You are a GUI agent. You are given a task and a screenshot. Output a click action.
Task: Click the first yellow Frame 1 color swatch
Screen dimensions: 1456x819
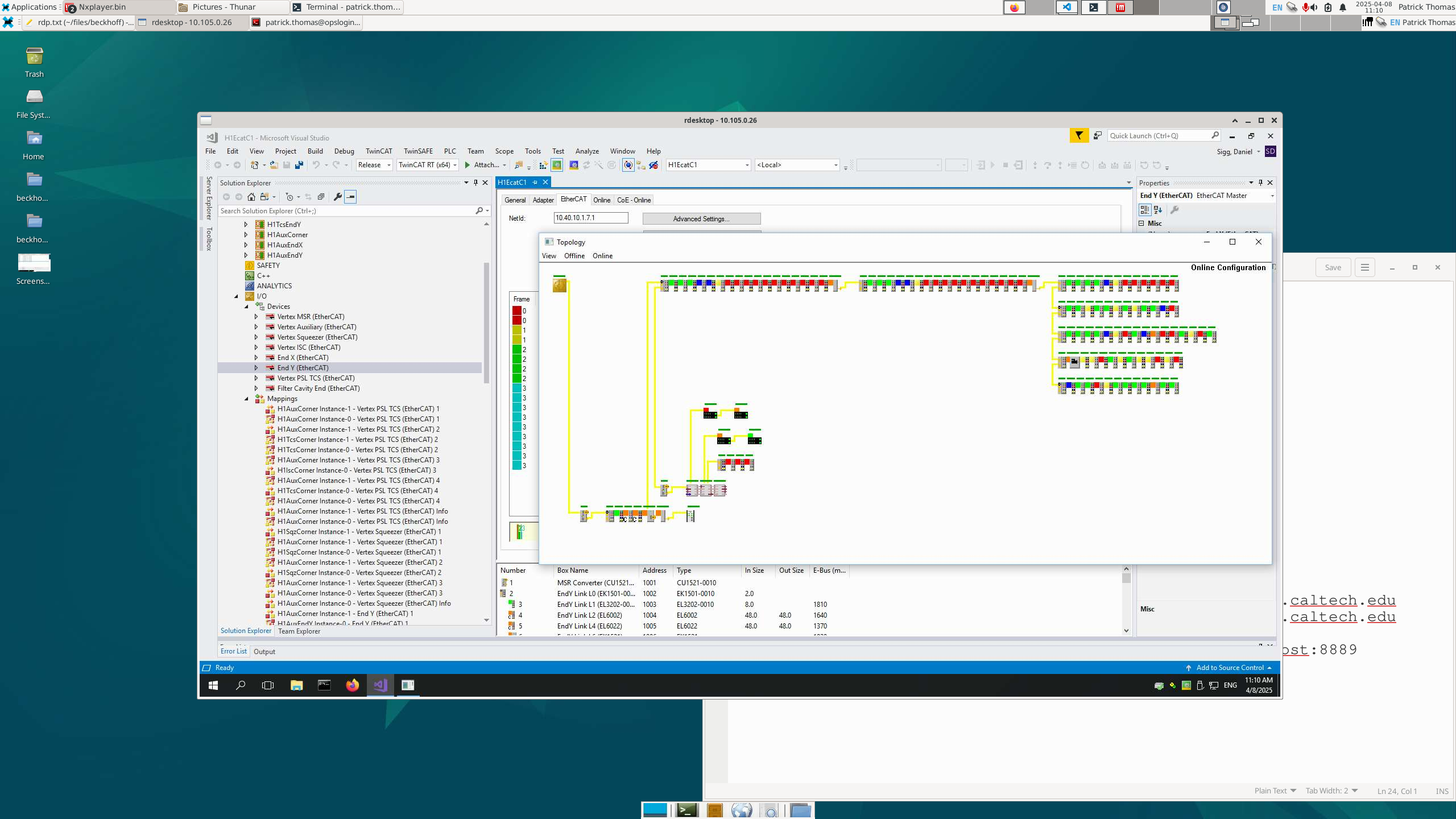[517, 330]
